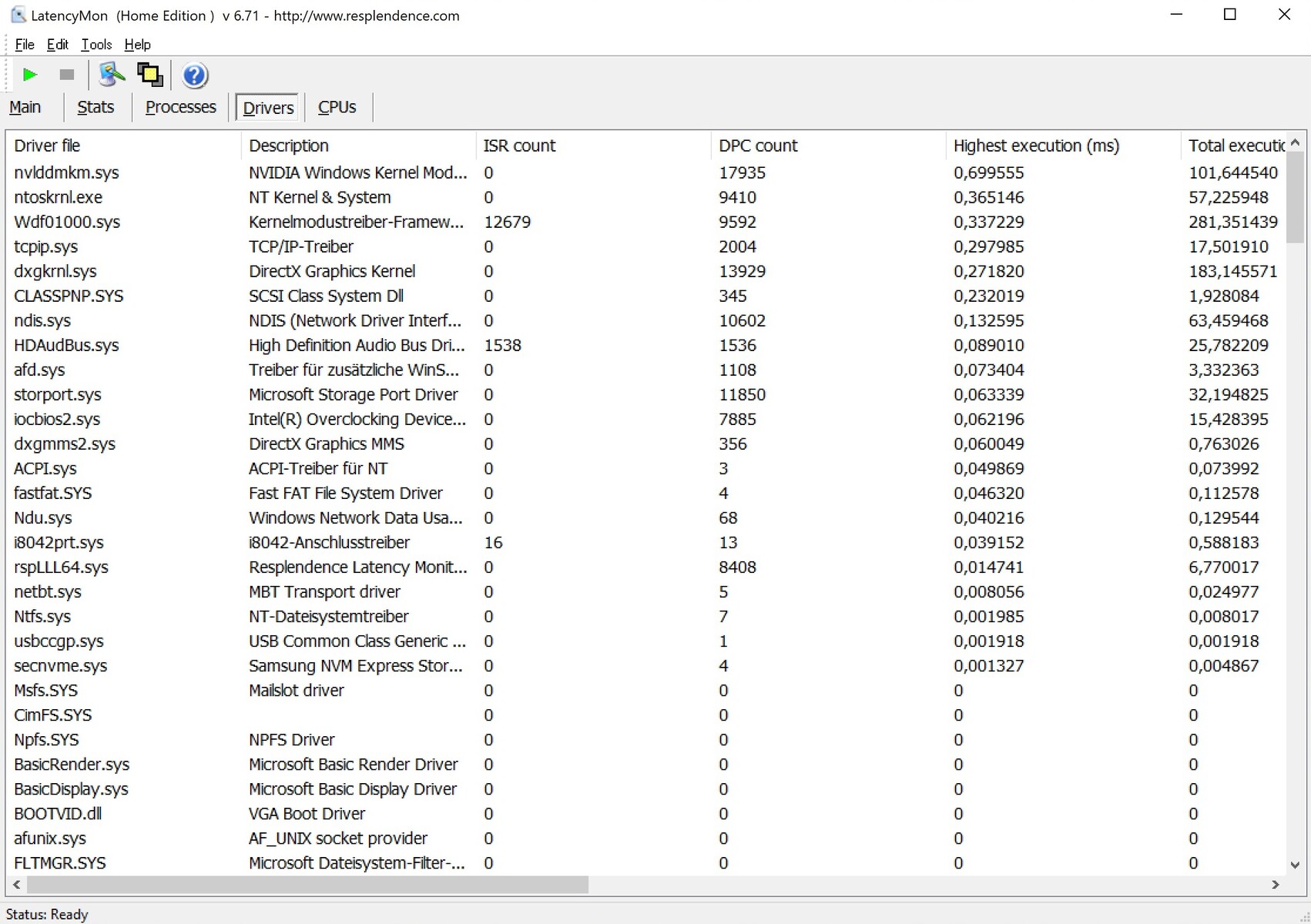Viewport: 1311px width, 924px height.
Task: Select the Npfs.SYS driver row
Action: [x=646, y=739]
